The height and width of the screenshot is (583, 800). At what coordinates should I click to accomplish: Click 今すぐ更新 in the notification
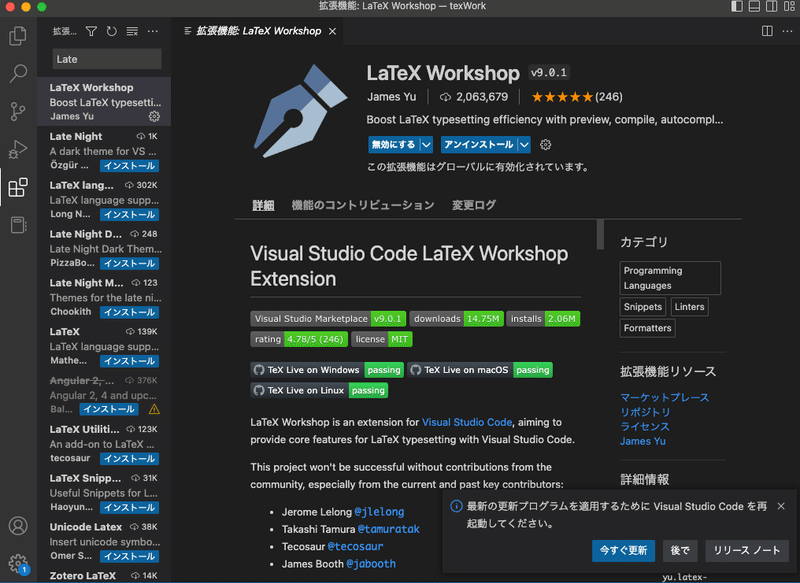click(623, 550)
